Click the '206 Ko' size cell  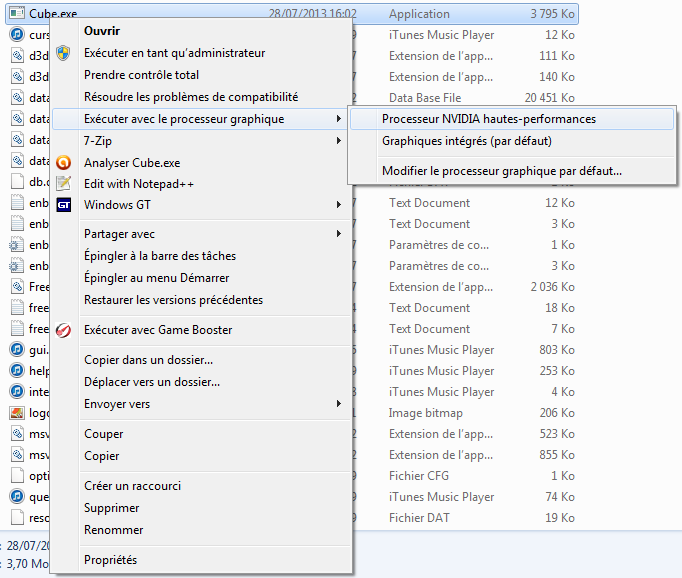557,413
